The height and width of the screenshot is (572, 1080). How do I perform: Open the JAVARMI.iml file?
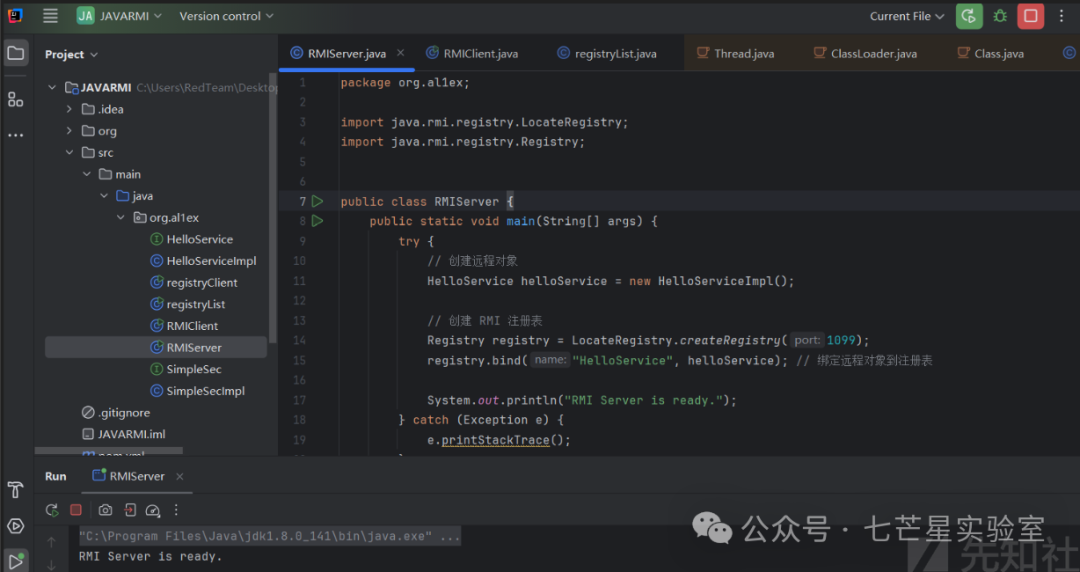[123, 434]
